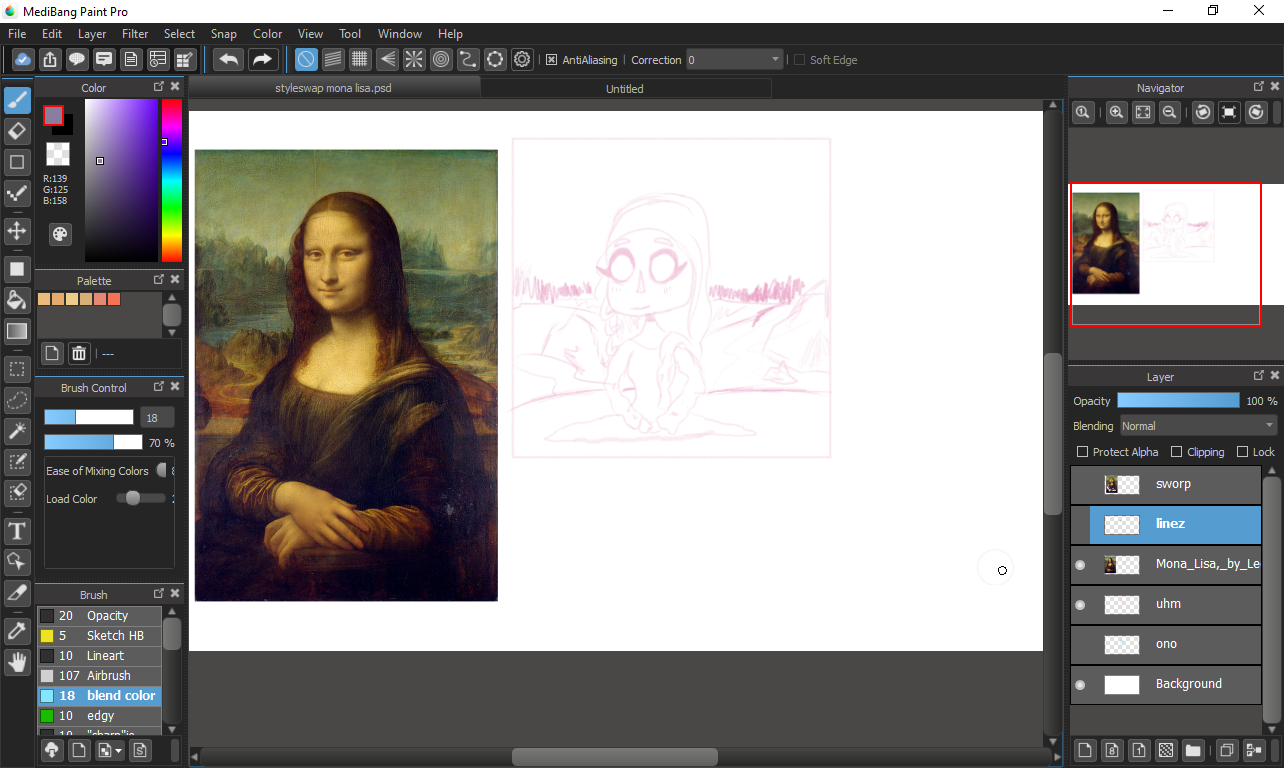Image resolution: width=1284 pixels, height=768 pixels.
Task: Toggle the AntiAliasing checkbox
Action: point(551,60)
